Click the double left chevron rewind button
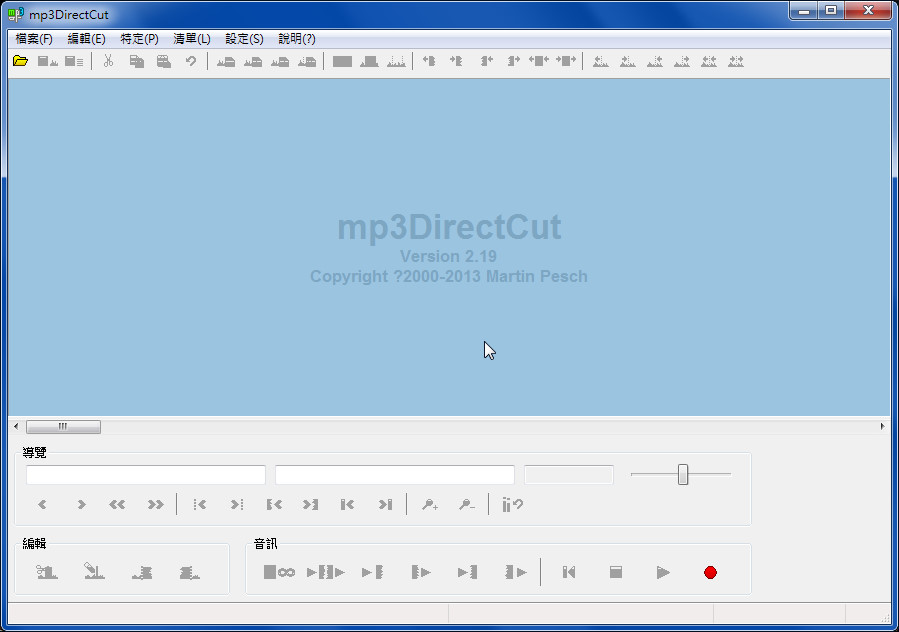Image resolution: width=899 pixels, height=632 pixels. click(117, 505)
